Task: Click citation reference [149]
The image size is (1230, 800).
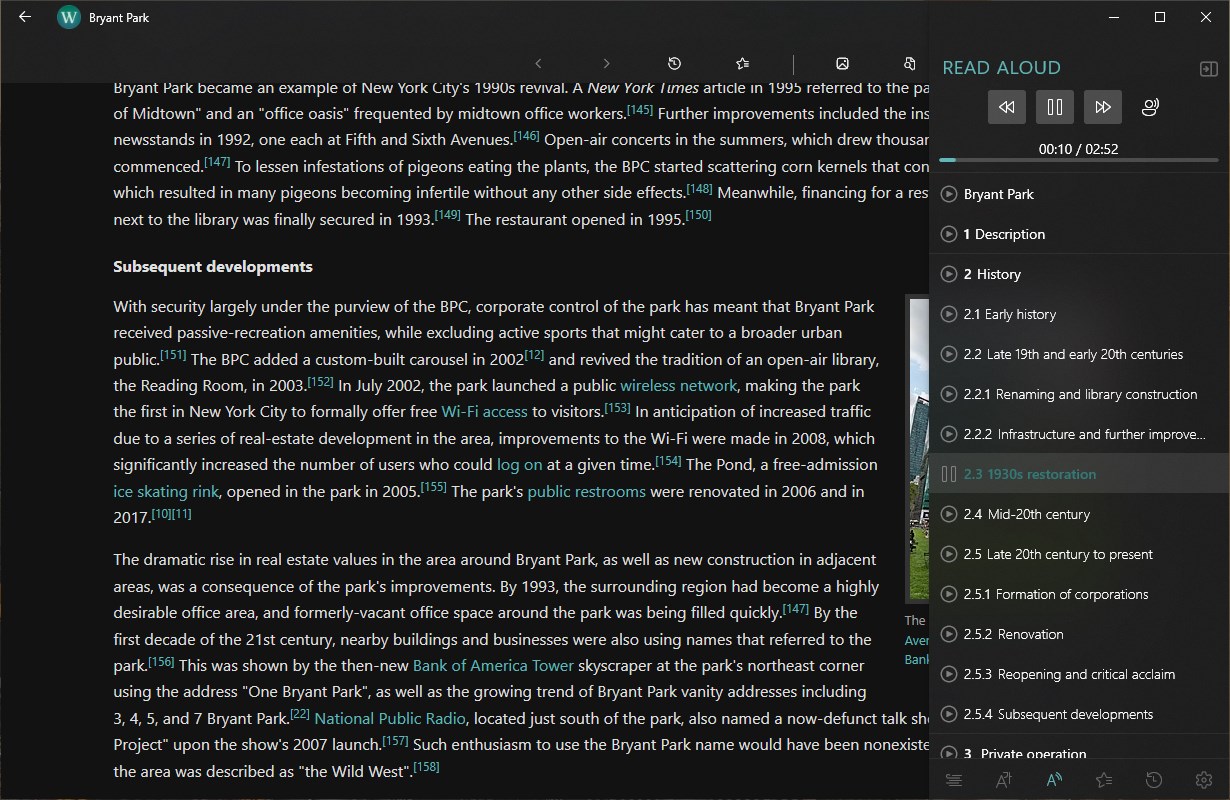Action: 447,214
